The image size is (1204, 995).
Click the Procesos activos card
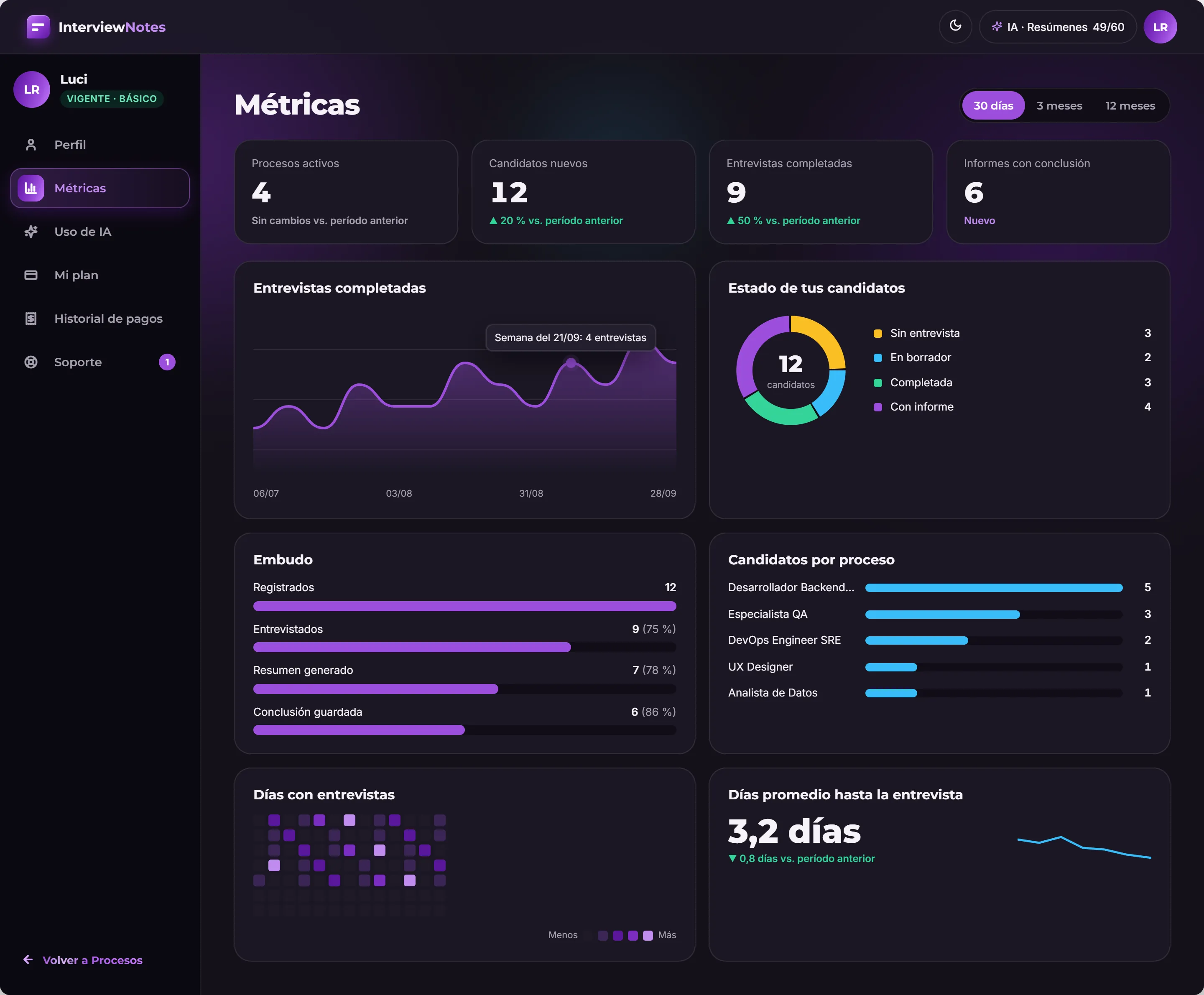[346, 192]
